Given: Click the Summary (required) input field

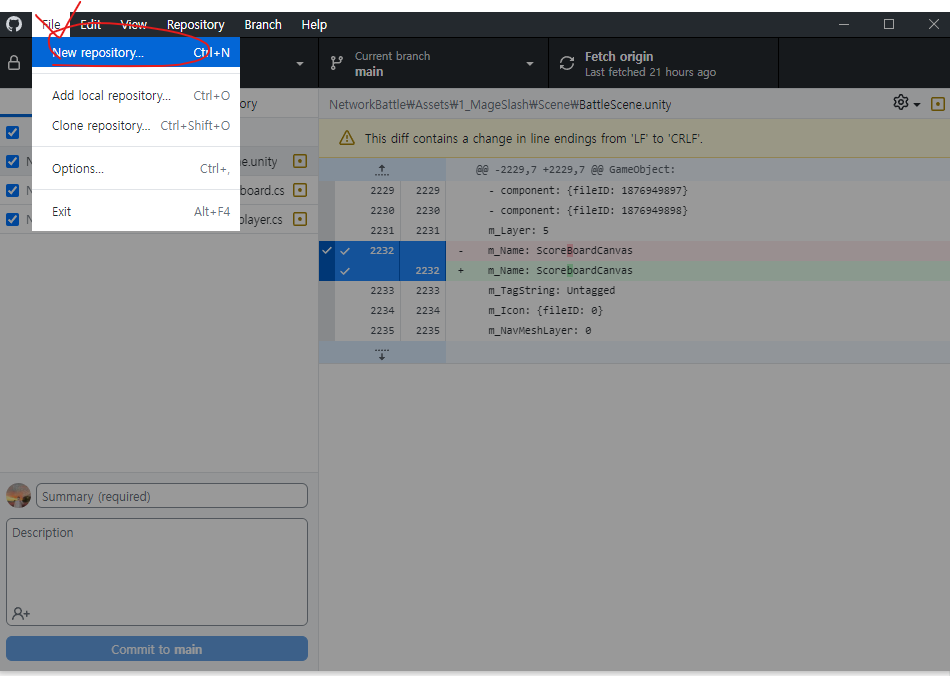Looking at the screenshot, I should pyautogui.click(x=170, y=495).
